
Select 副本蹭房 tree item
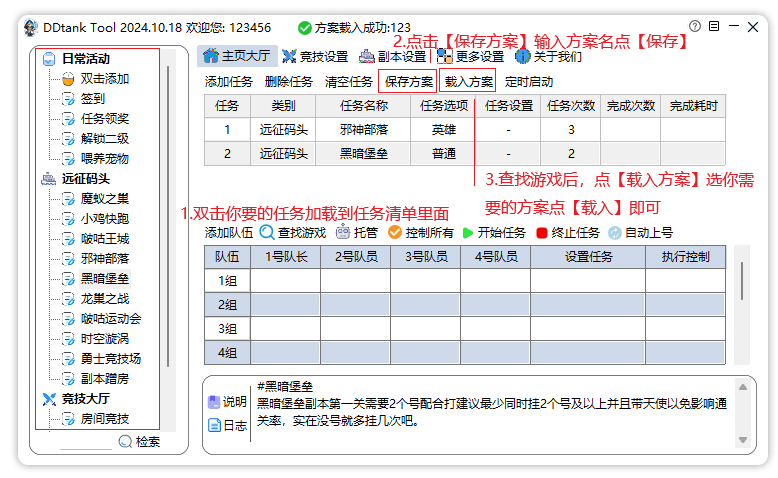pos(105,379)
